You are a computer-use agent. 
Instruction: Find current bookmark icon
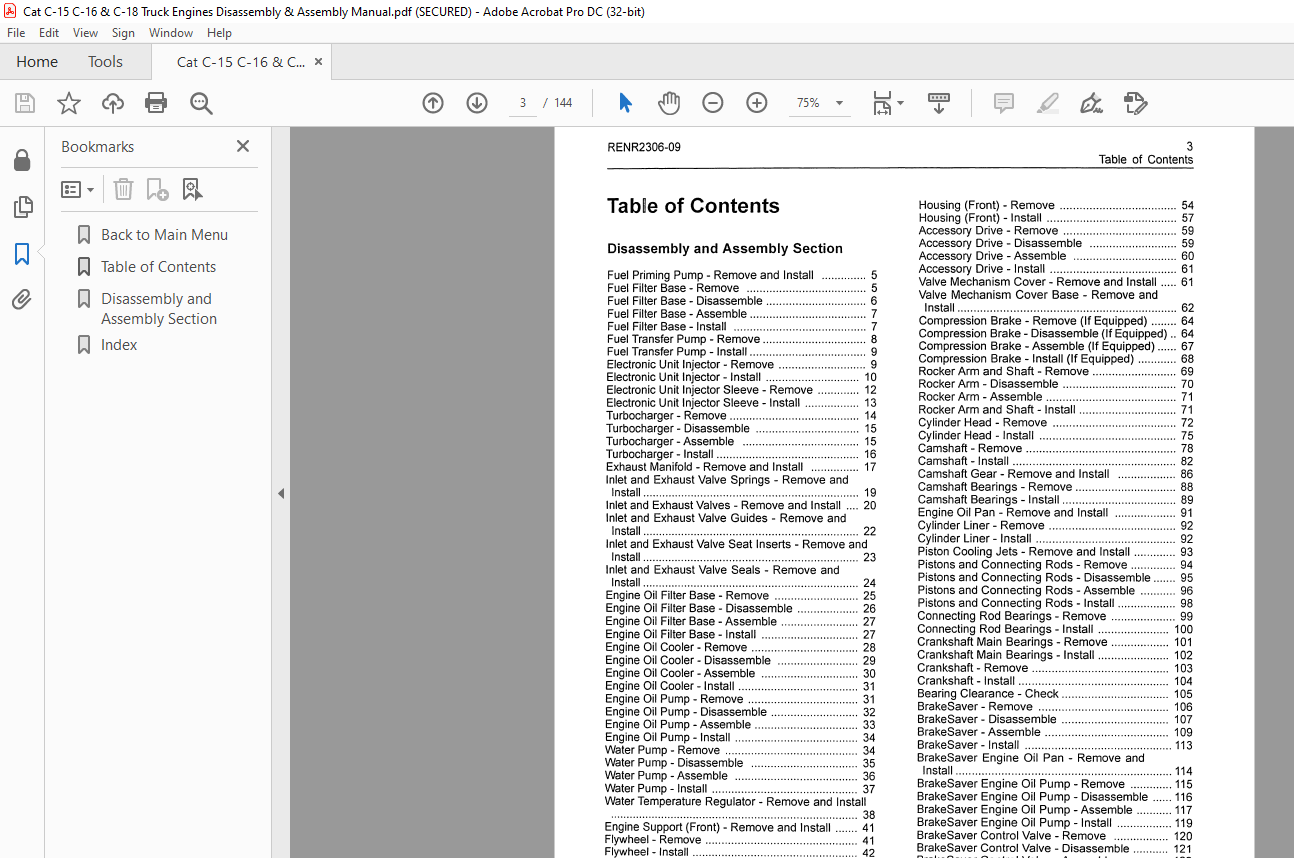click(192, 189)
